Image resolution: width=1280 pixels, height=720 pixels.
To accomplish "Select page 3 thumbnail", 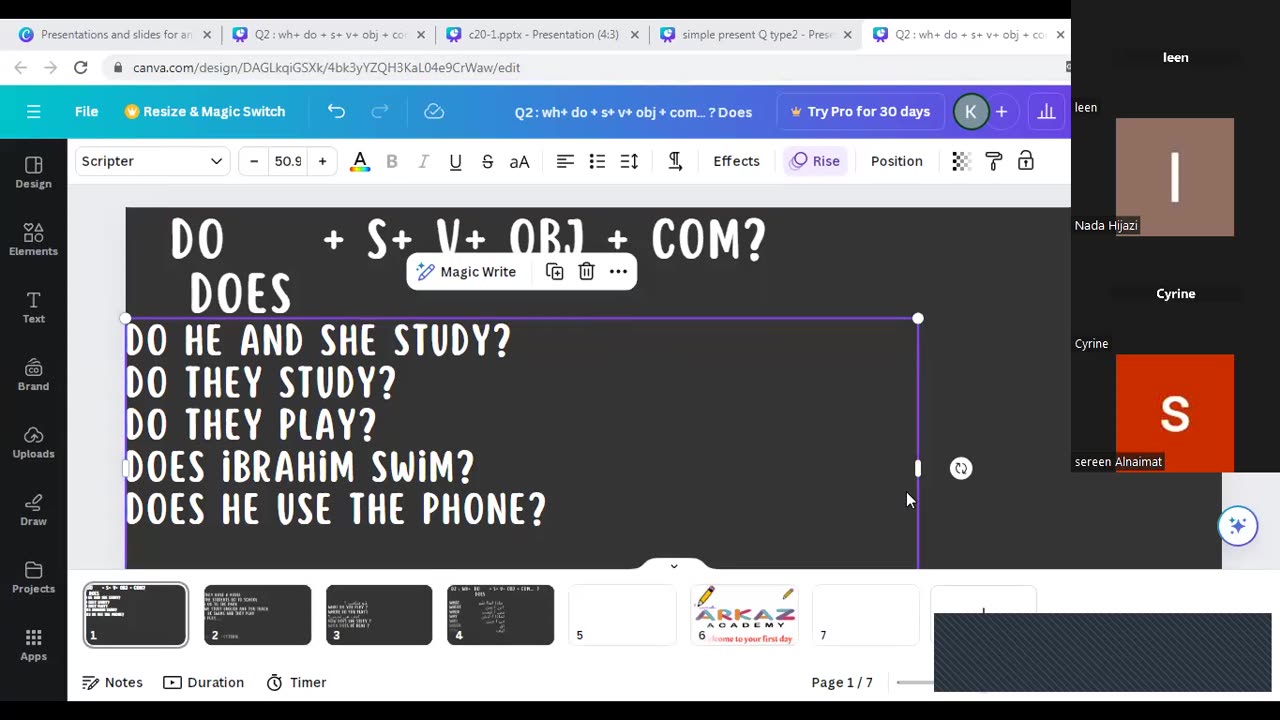I will tap(379, 615).
